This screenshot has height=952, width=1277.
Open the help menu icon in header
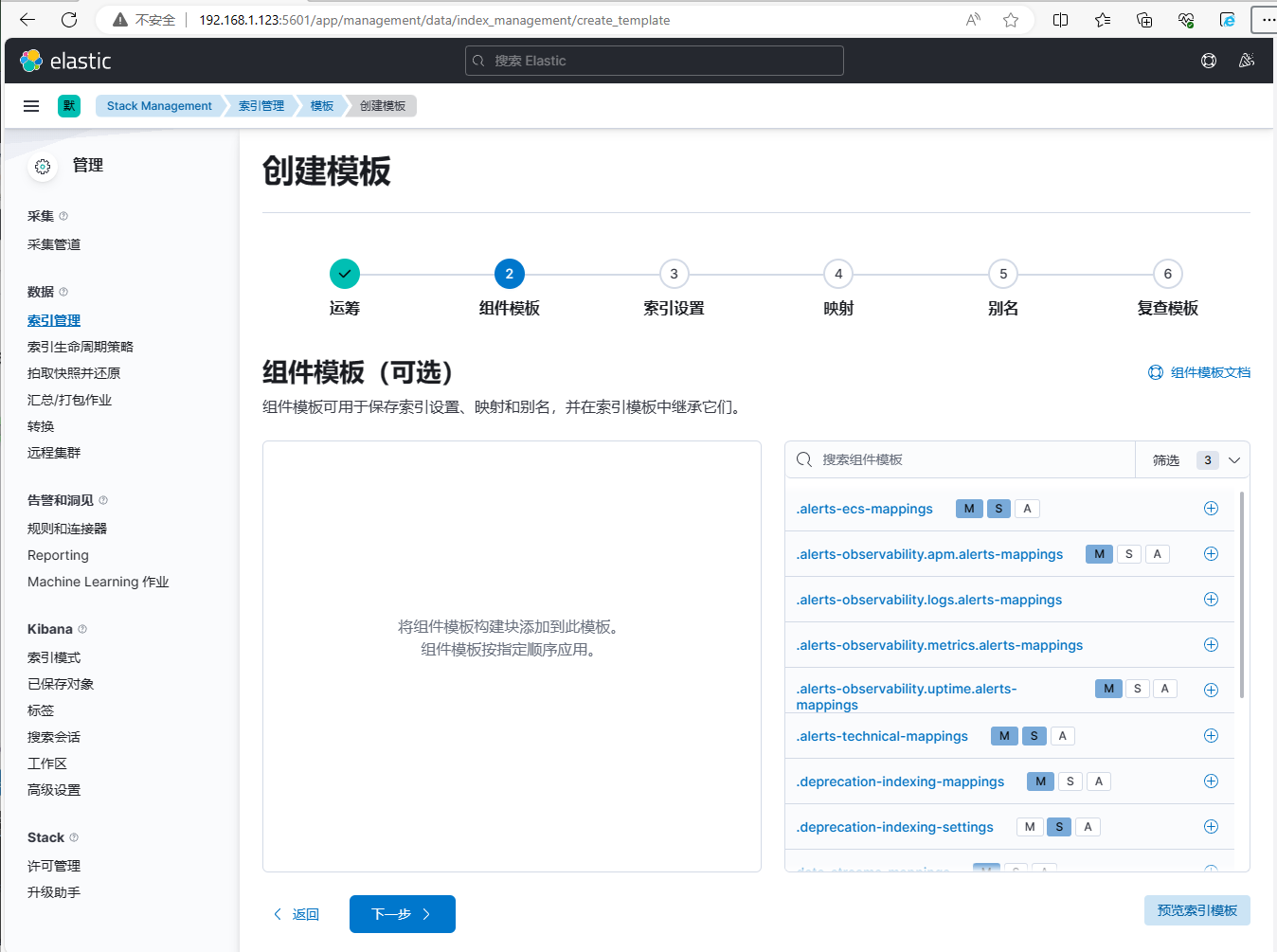pyautogui.click(x=1209, y=61)
